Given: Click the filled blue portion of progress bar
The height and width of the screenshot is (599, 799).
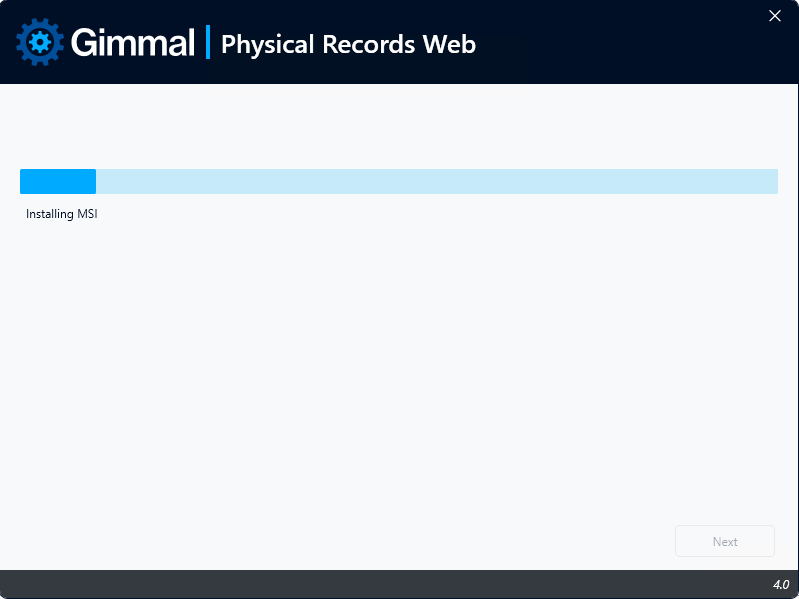Looking at the screenshot, I should pos(58,181).
